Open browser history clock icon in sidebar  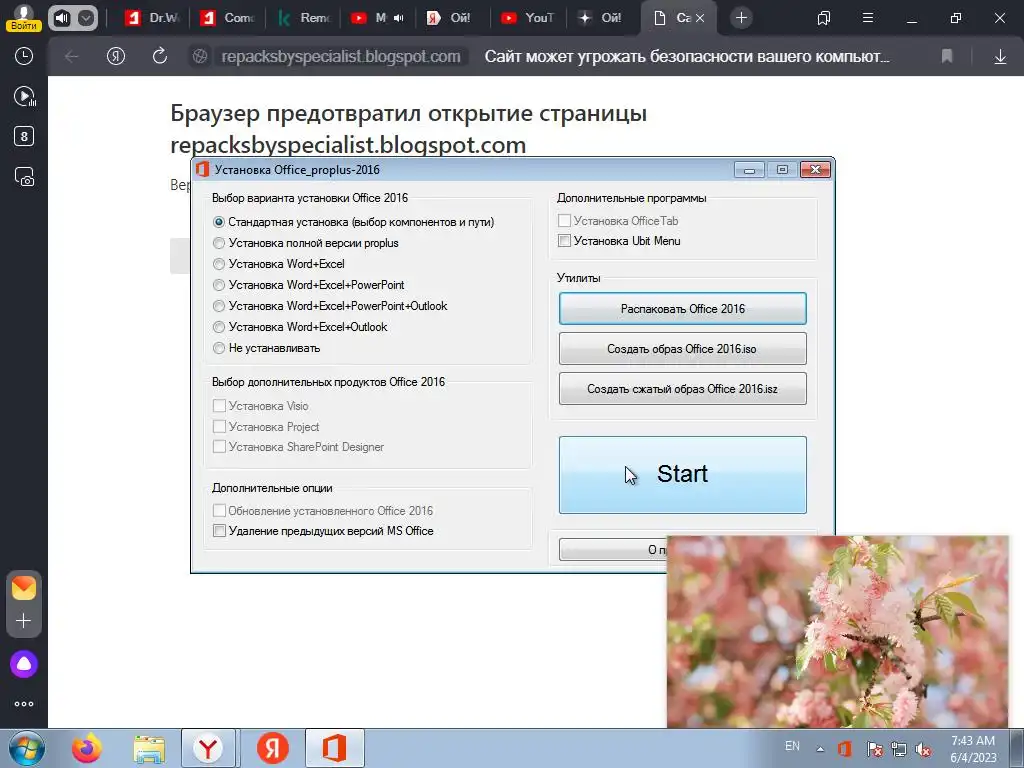(x=24, y=56)
